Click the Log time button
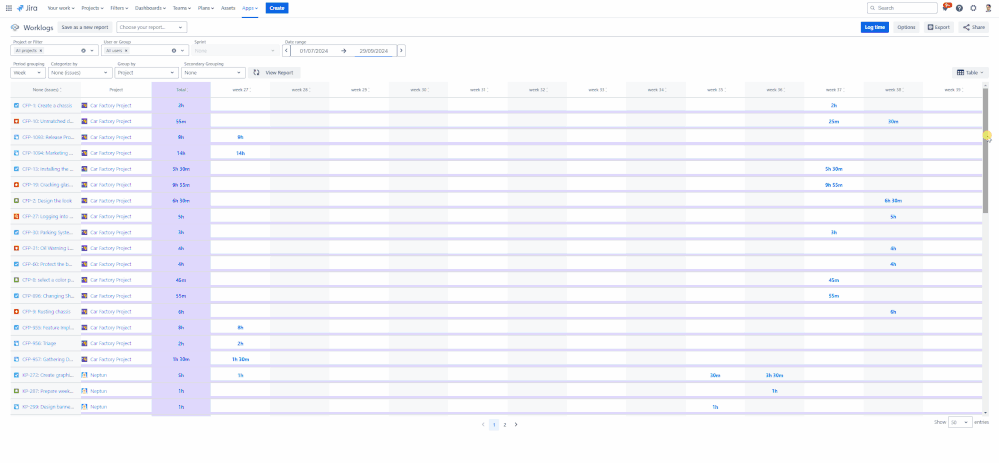 pos(874,27)
